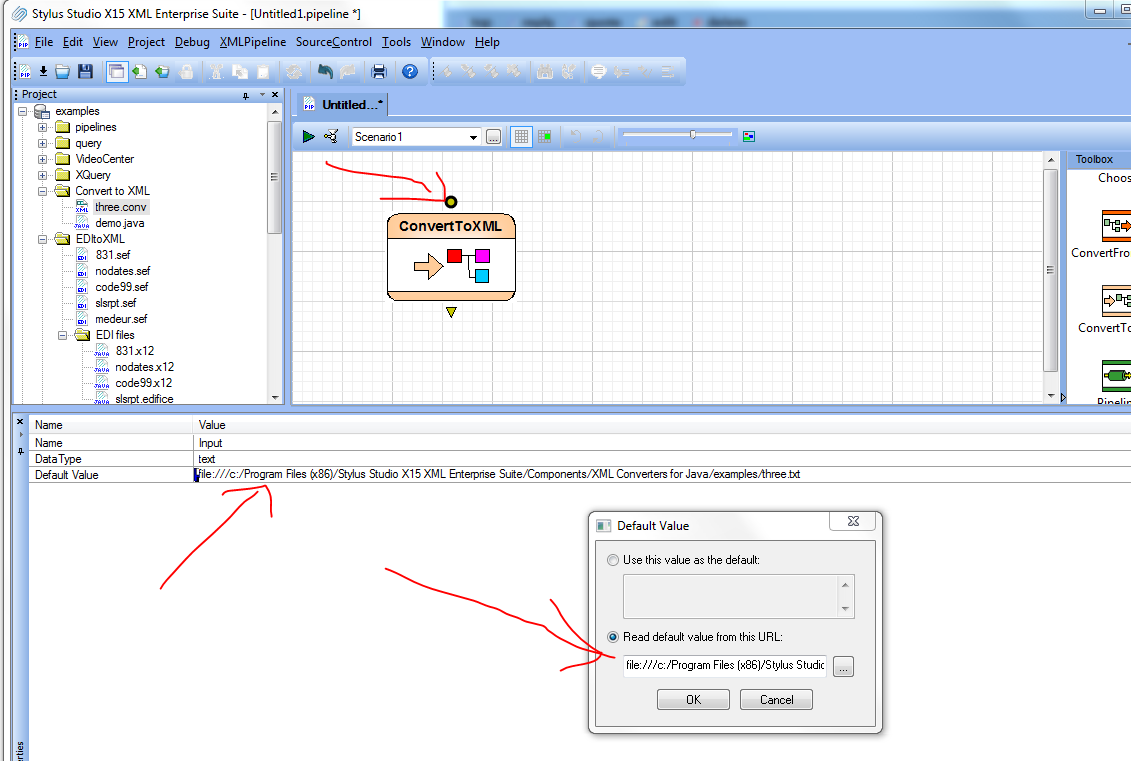The height and width of the screenshot is (761, 1131).
Task: Click the Open file folder toolbar icon
Action: 63,71
